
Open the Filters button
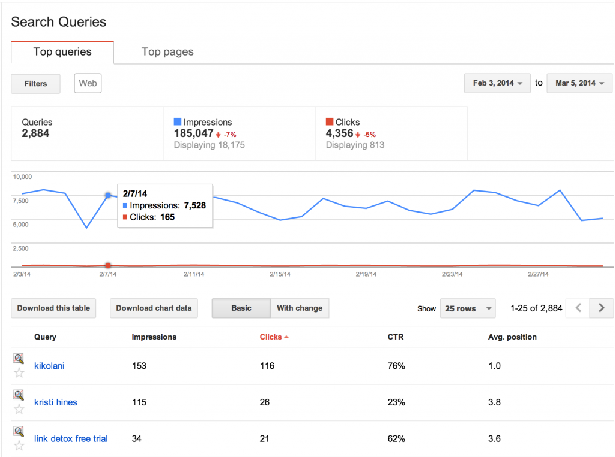pos(36,84)
